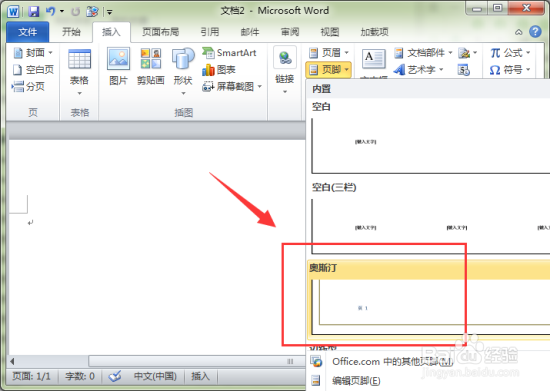Open the undo history dropdown arrow

point(62,12)
